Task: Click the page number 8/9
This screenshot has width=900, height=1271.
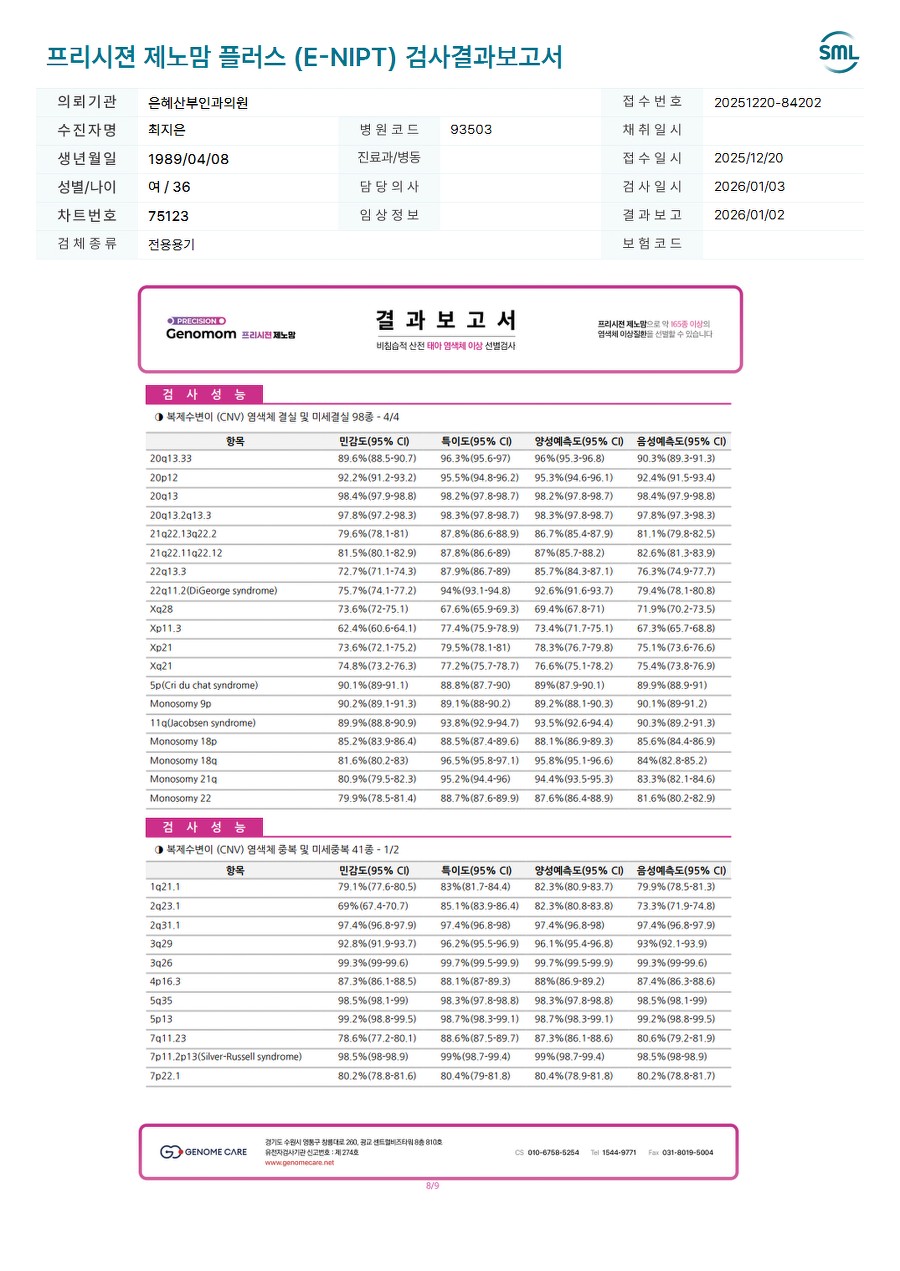Action: click(x=433, y=1186)
